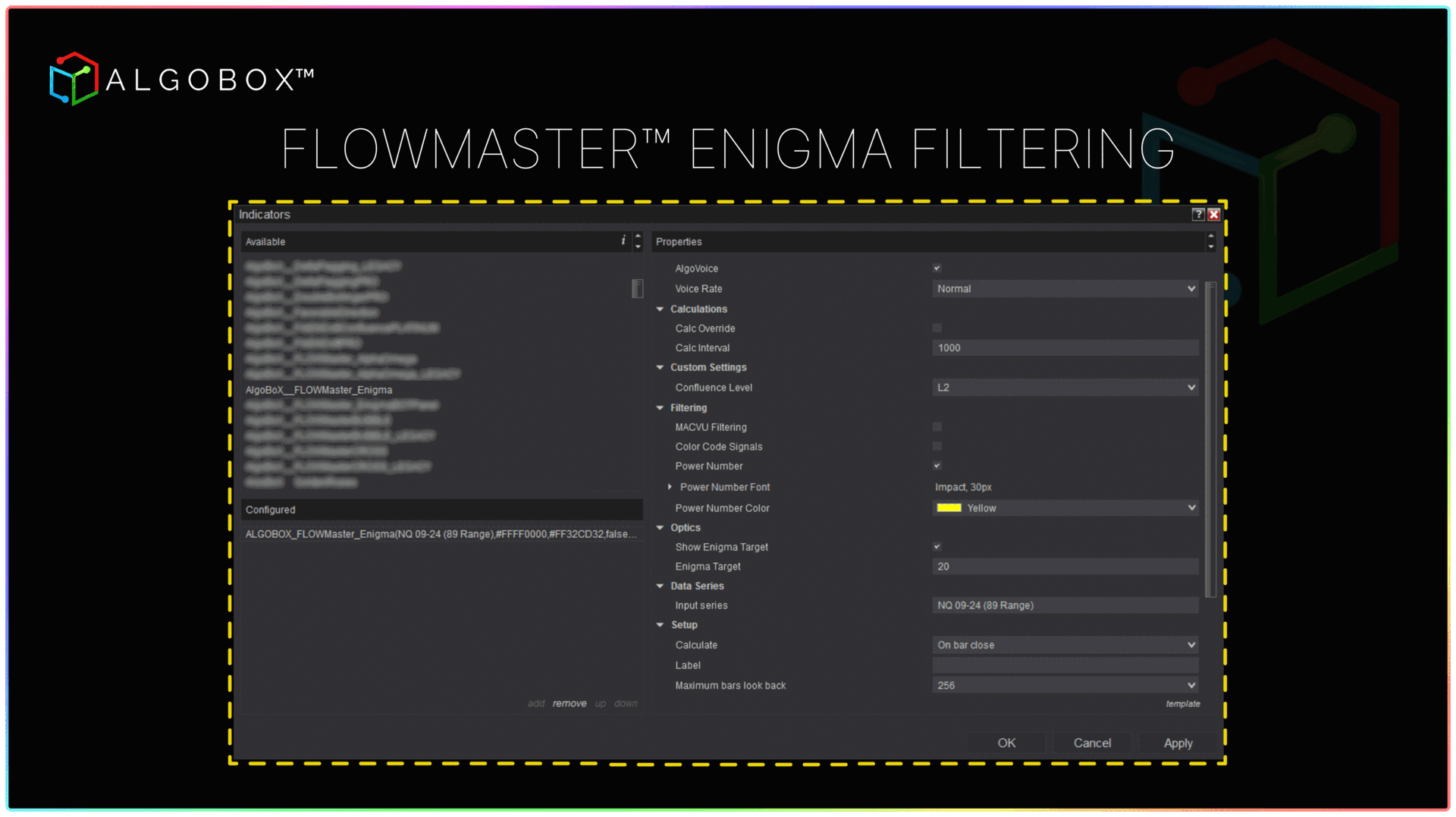
Task: Click the Enigma Target input field
Action: [1065, 567]
